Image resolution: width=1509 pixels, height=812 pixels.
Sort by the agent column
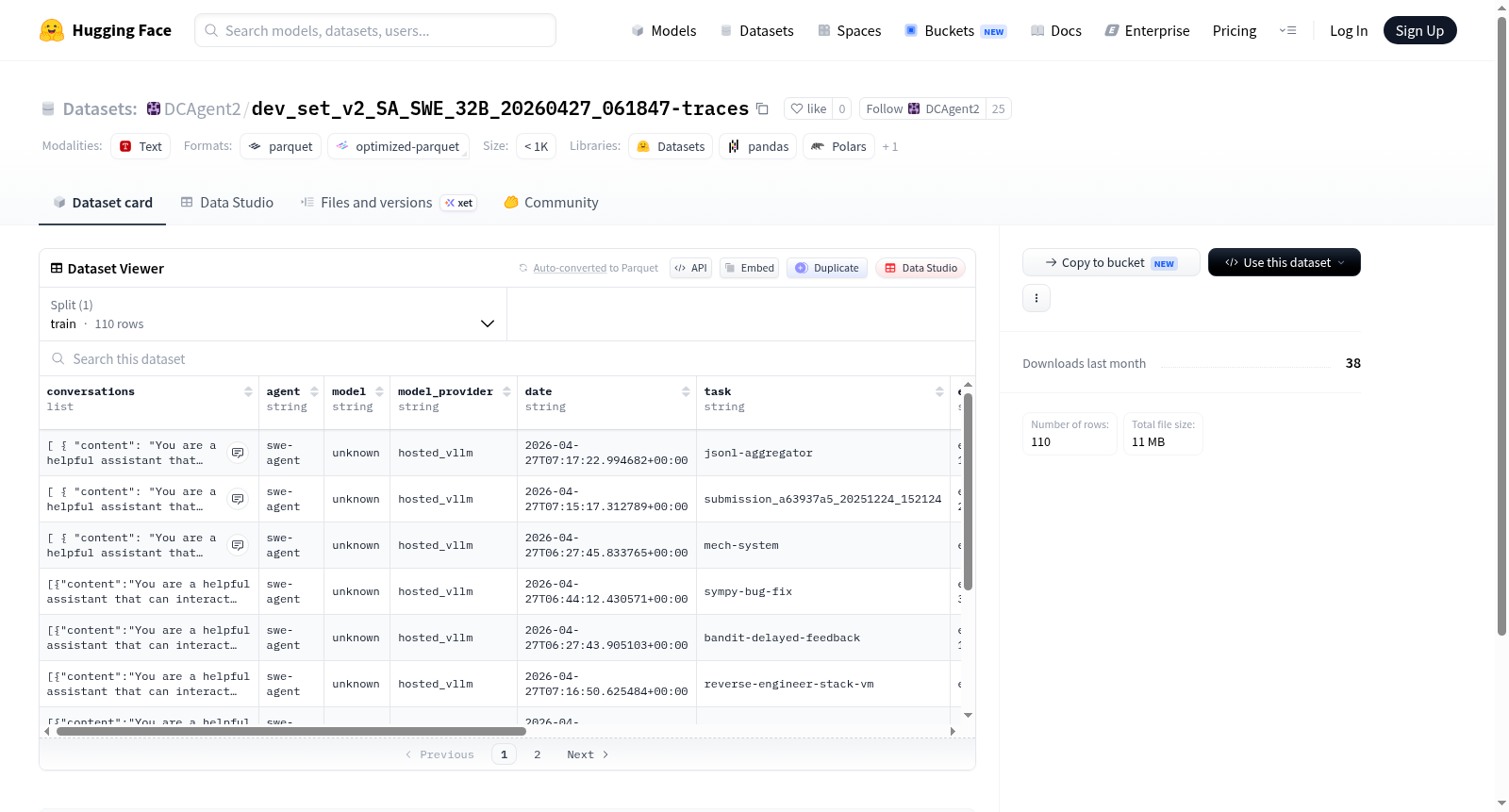coord(314,391)
